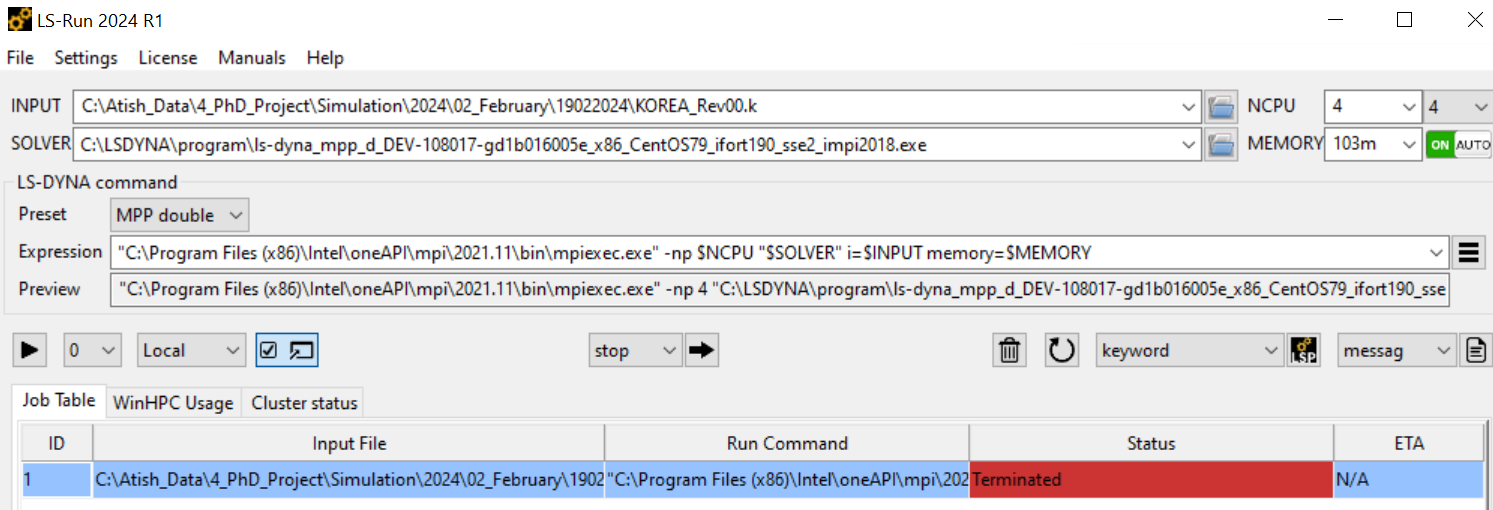Open the message file document icon
This screenshot has width=1493, height=510.
point(1475,350)
